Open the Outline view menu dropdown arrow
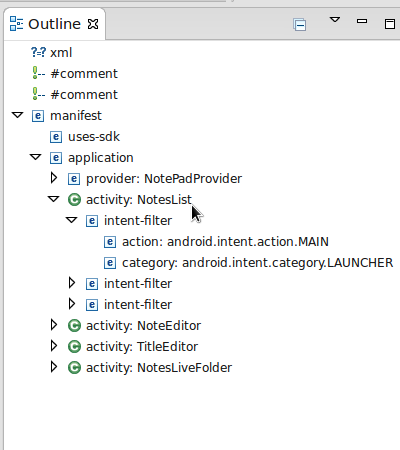Image resolution: width=400 pixels, height=450 pixels. (335, 20)
